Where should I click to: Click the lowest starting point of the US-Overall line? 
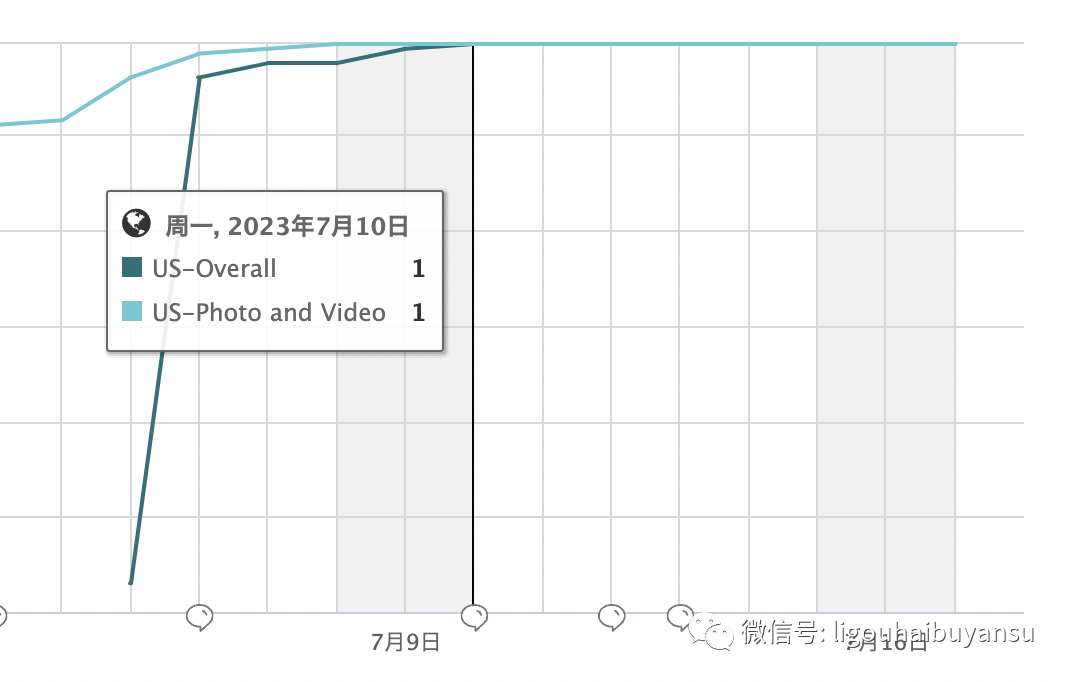(130, 582)
